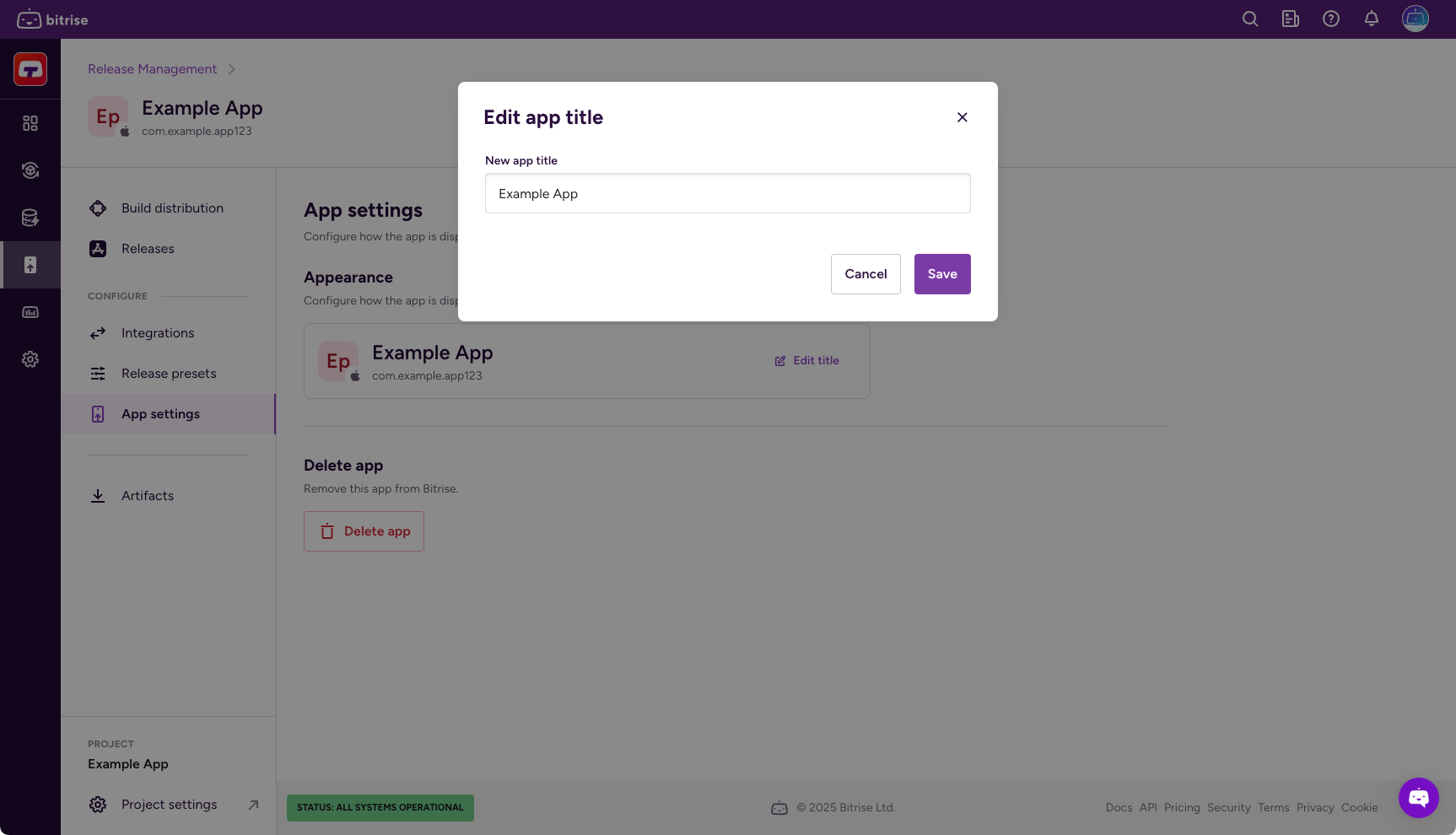Open the Cookie footer link

click(x=1359, y=808)
